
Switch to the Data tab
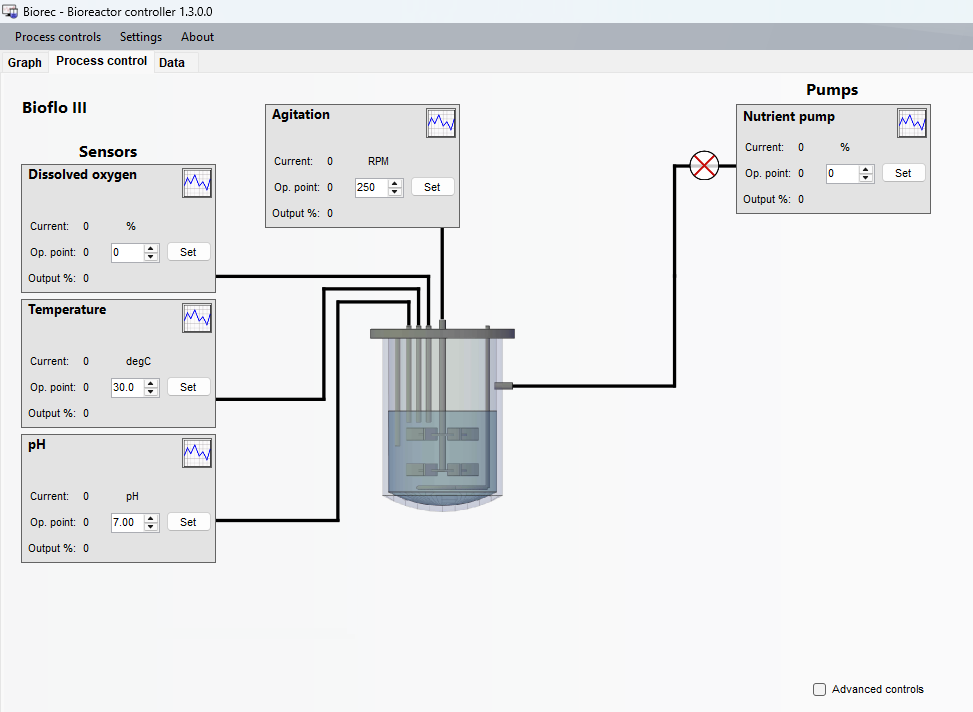(x=172, y=63)
